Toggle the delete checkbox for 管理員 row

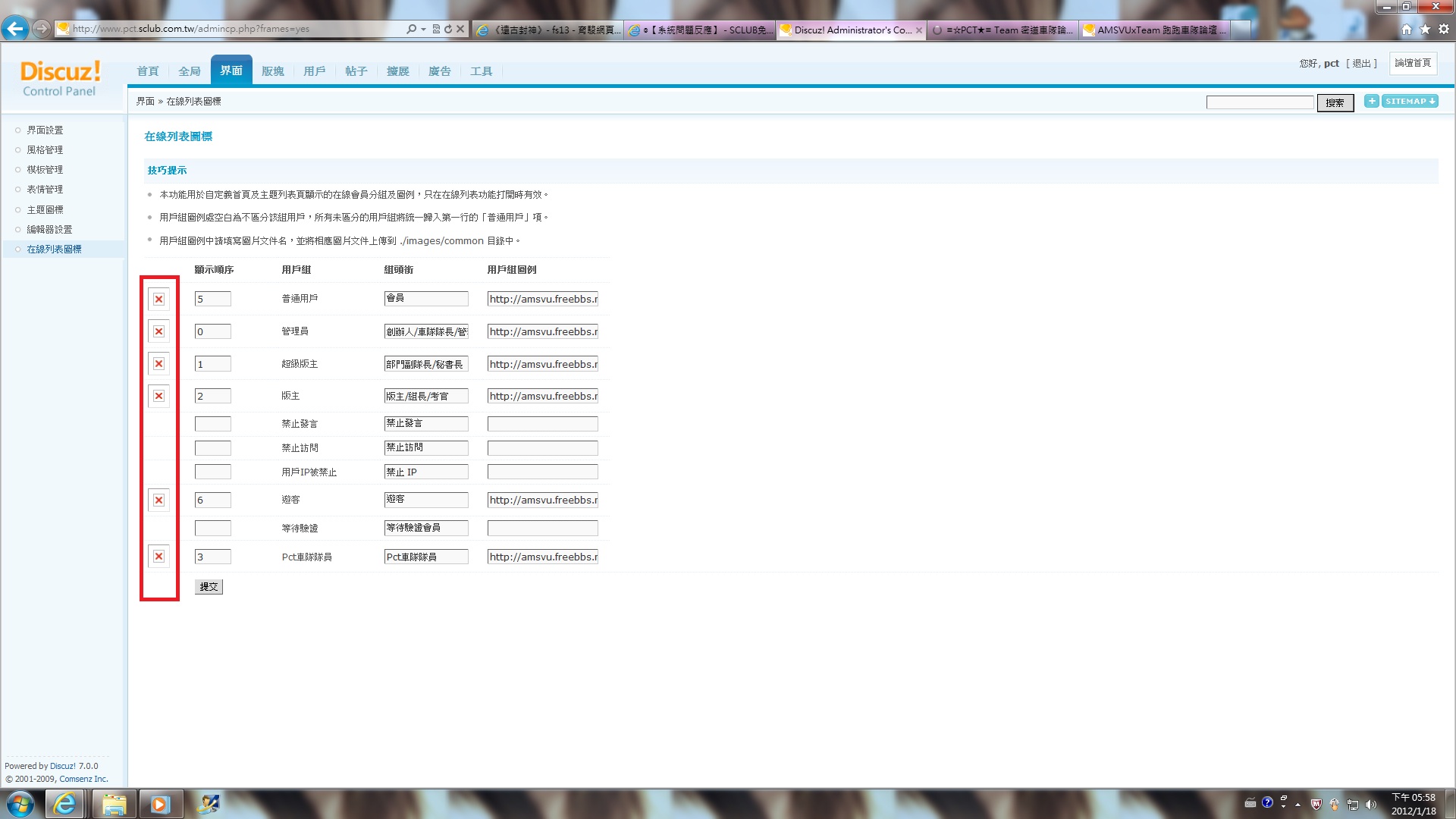click(x=158, y=331)
